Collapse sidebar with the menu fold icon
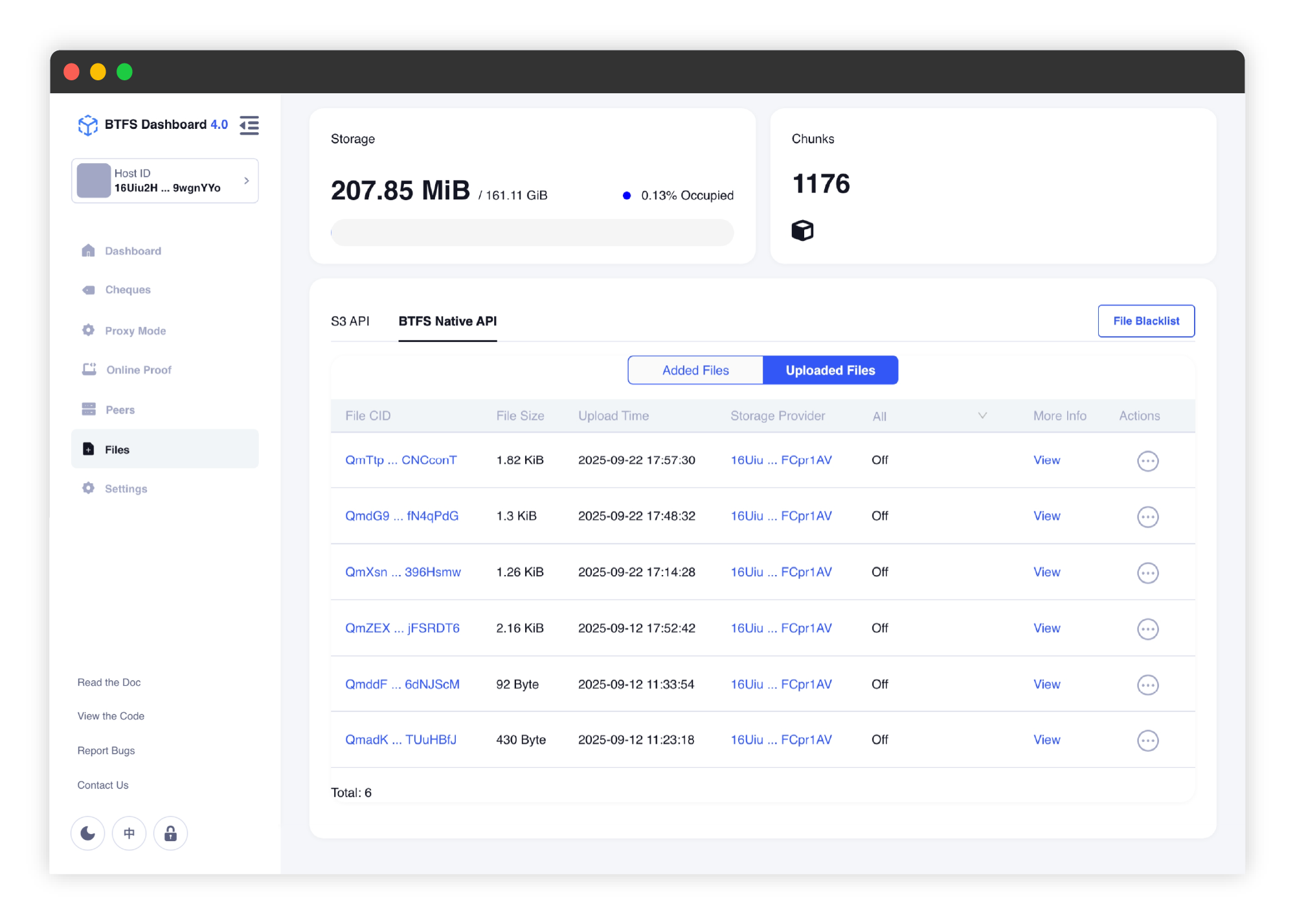1295x924 pixels. (249, 125)
